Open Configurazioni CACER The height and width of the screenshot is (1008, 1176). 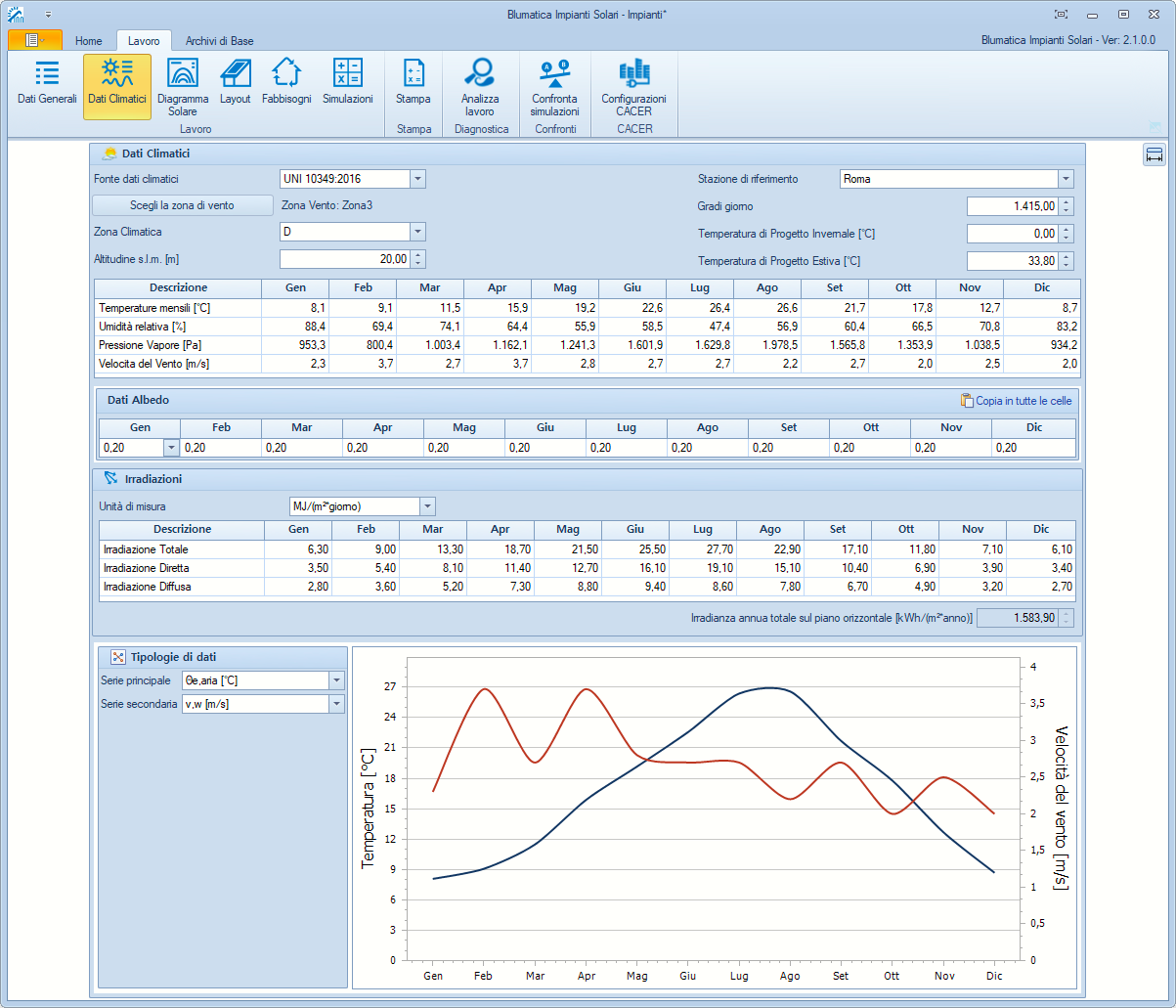point(633,86)
